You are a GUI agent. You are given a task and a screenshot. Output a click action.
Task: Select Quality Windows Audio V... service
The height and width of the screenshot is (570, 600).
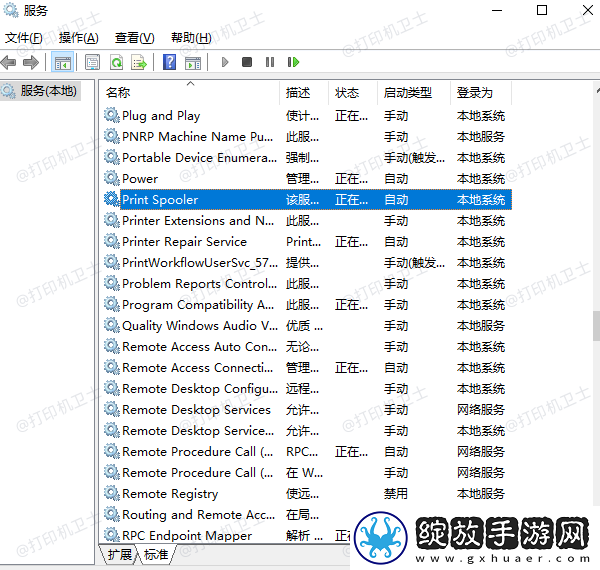point(307,326)
